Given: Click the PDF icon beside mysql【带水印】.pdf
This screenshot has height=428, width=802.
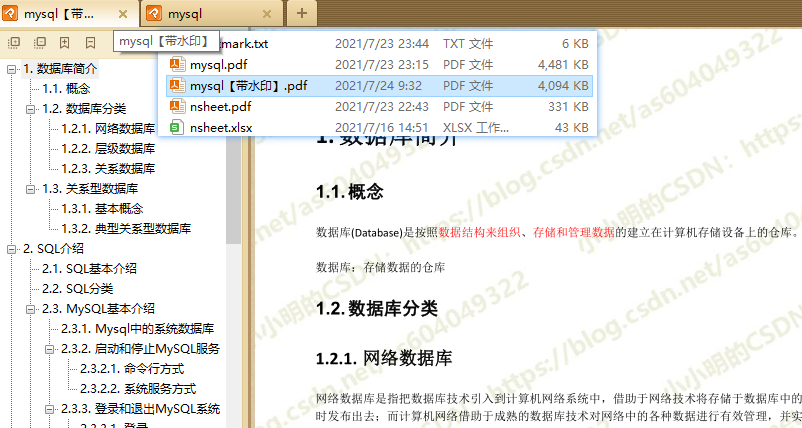Looking at the screenshot, I should point(177,85).
